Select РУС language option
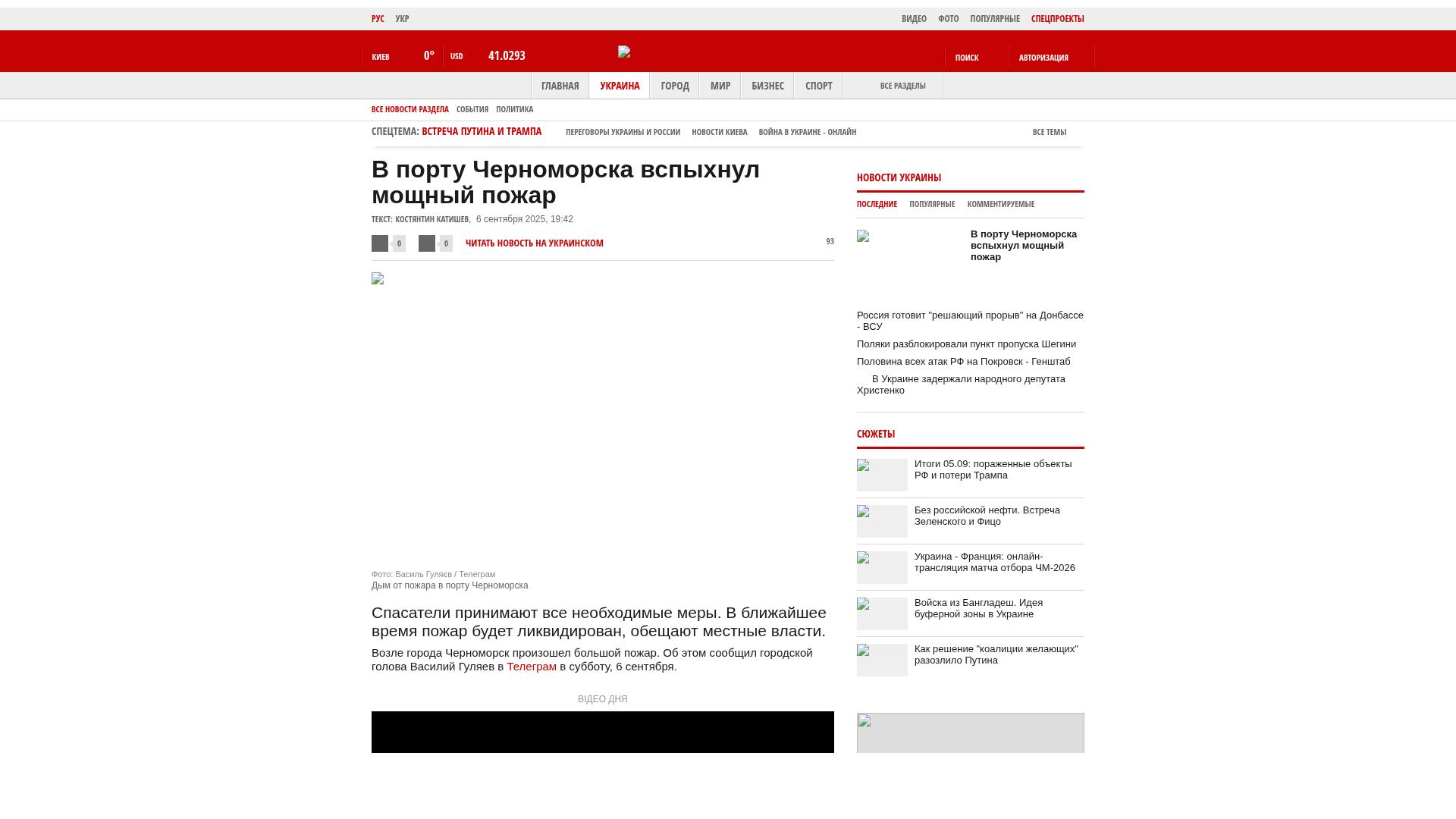Viewport: 1456px width, 819px height. point(378,19)
